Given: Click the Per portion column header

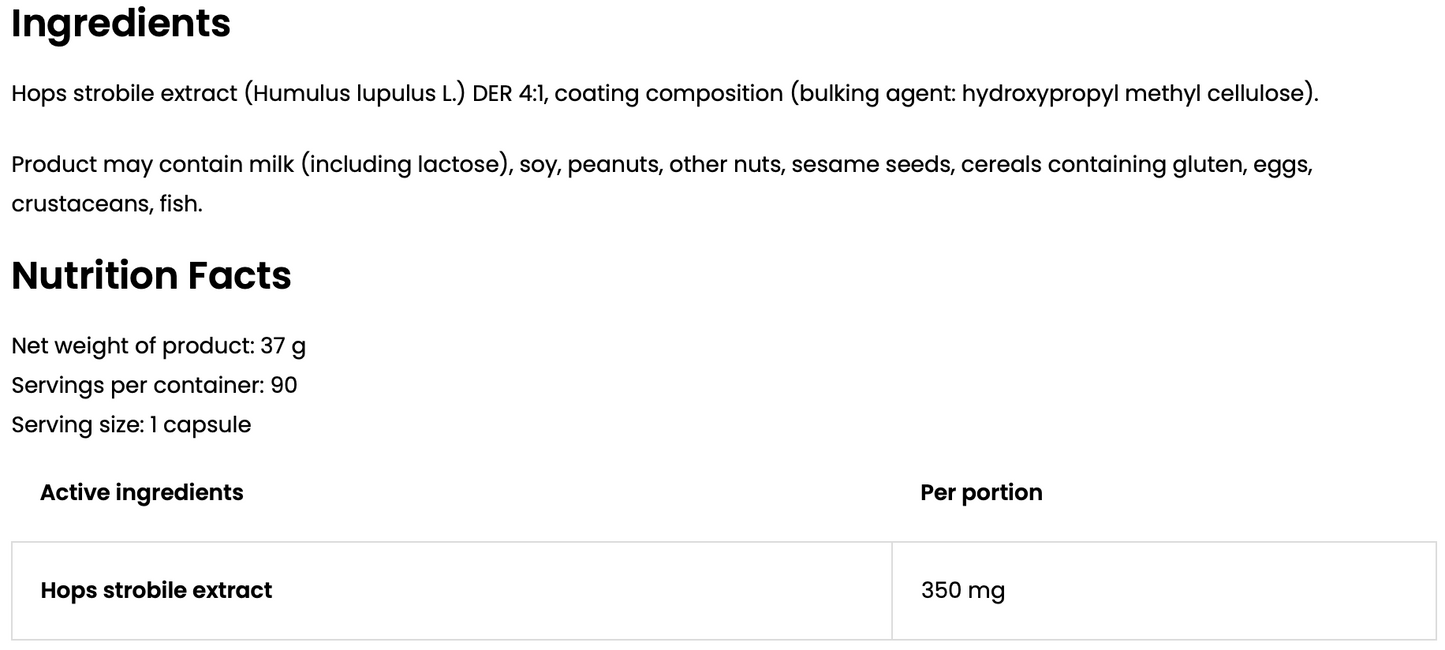Looking at the screenshot, I should [x=981, y=492].
